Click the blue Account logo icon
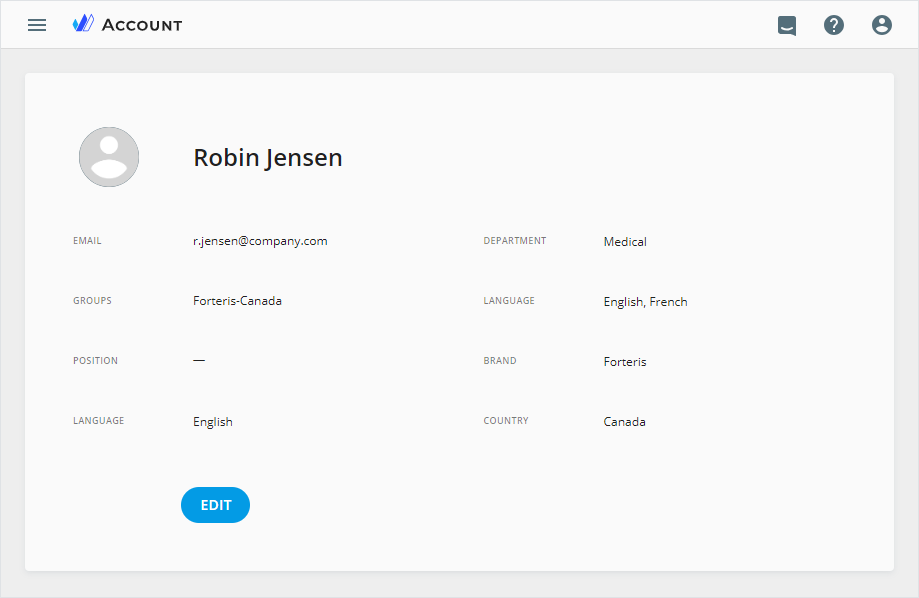919x598 pixels. [83, 24]
